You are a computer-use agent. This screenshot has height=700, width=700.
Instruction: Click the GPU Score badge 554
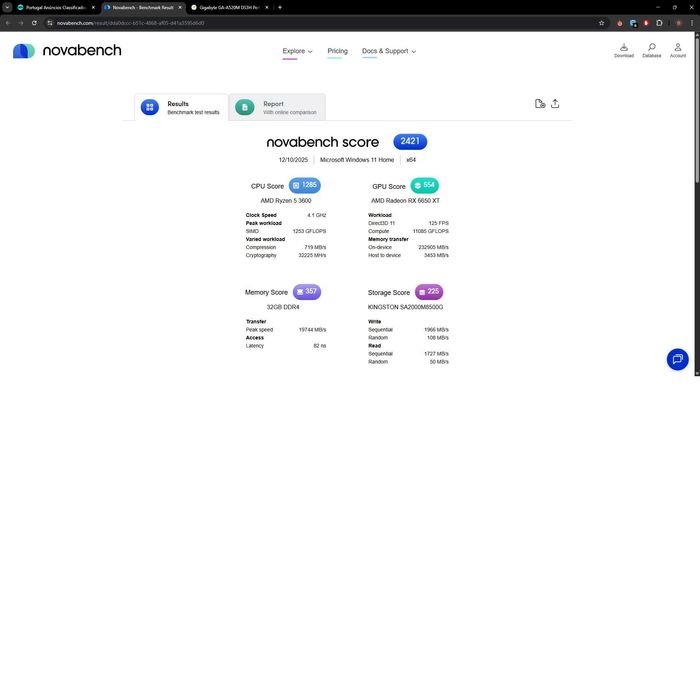click(x=424, y=185)
